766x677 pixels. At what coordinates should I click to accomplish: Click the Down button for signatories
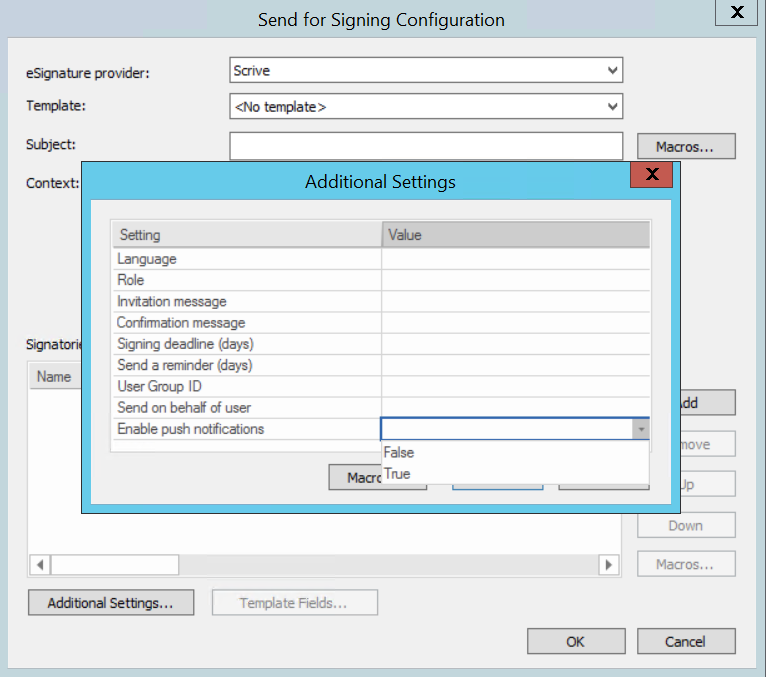click(x=686, y=526)
